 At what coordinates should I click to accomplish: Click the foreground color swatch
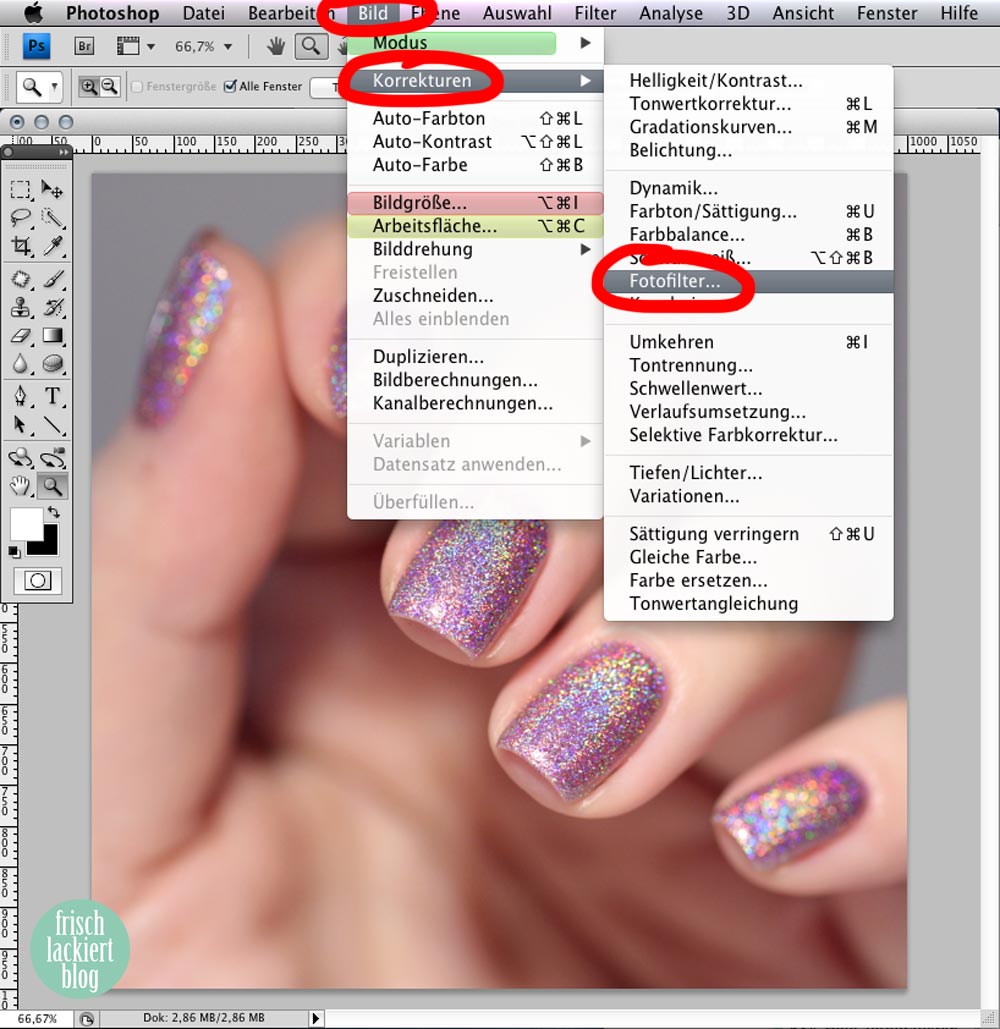26,524
